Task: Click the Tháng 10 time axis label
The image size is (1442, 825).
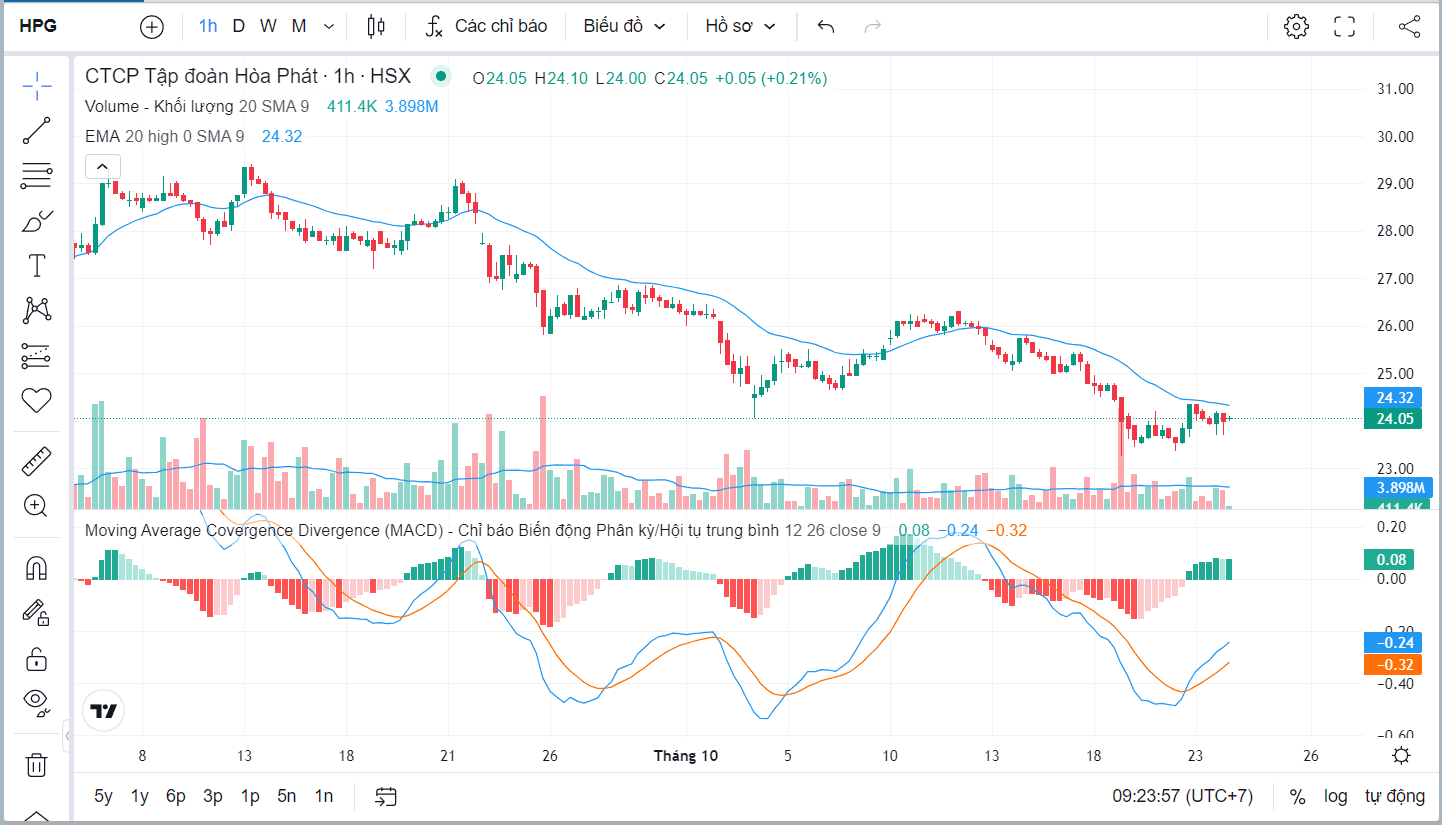Action: pyautogui.click(x=686, y=756)
